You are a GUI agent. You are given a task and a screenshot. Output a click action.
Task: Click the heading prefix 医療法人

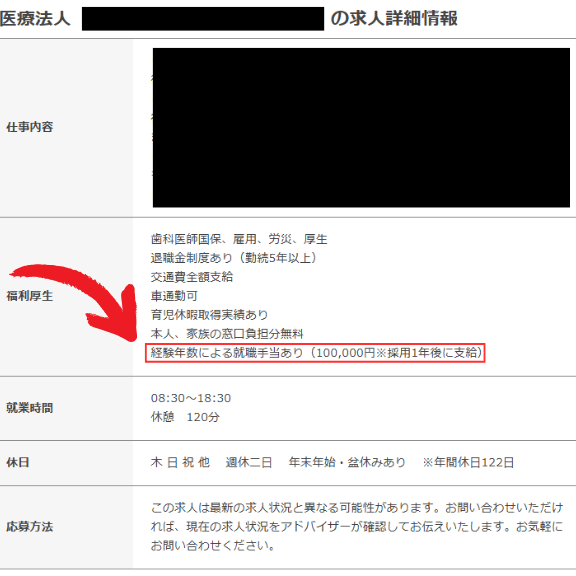click(35, 18)
